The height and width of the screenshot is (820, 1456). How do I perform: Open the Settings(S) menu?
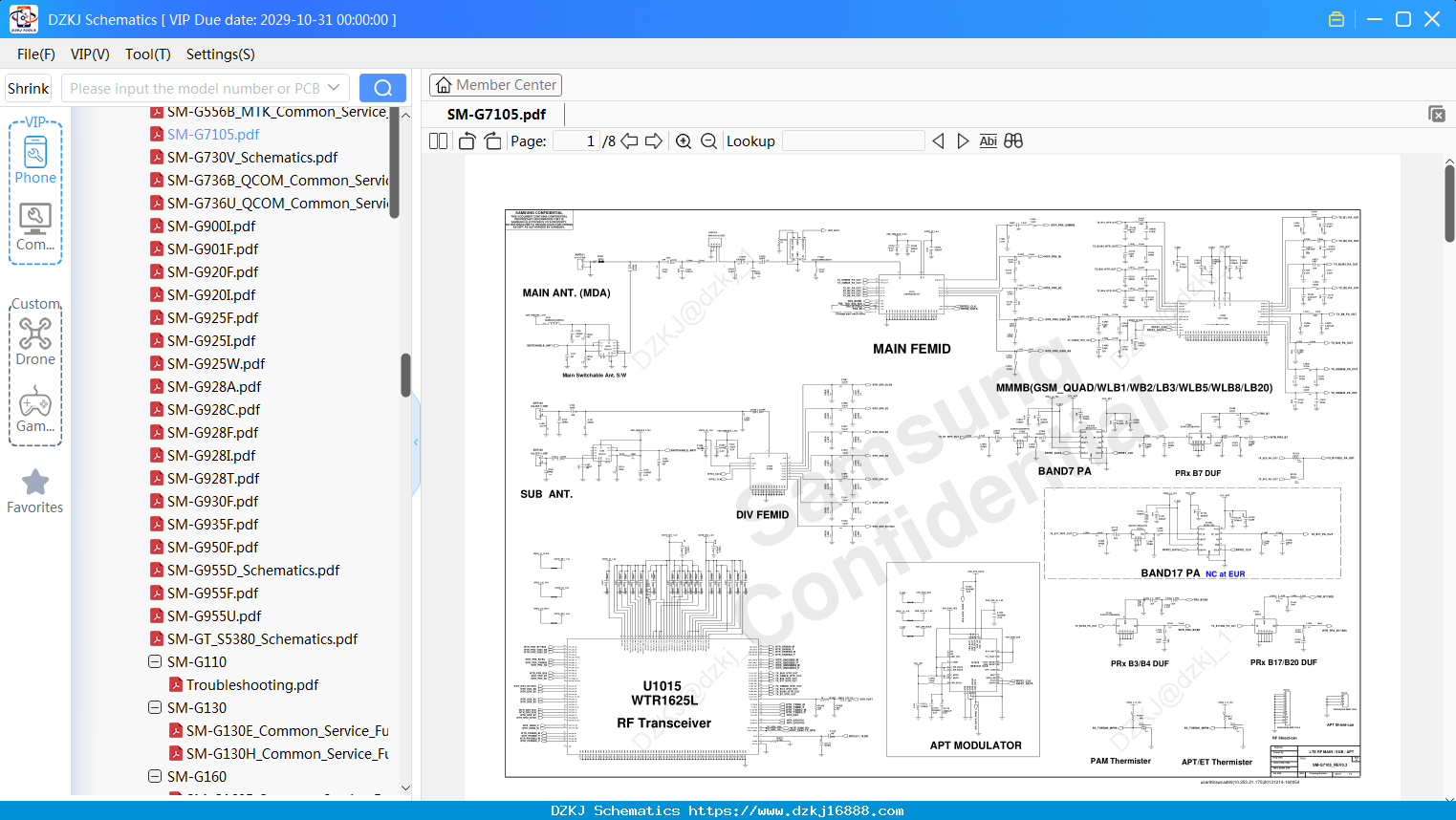pos(221,54)
